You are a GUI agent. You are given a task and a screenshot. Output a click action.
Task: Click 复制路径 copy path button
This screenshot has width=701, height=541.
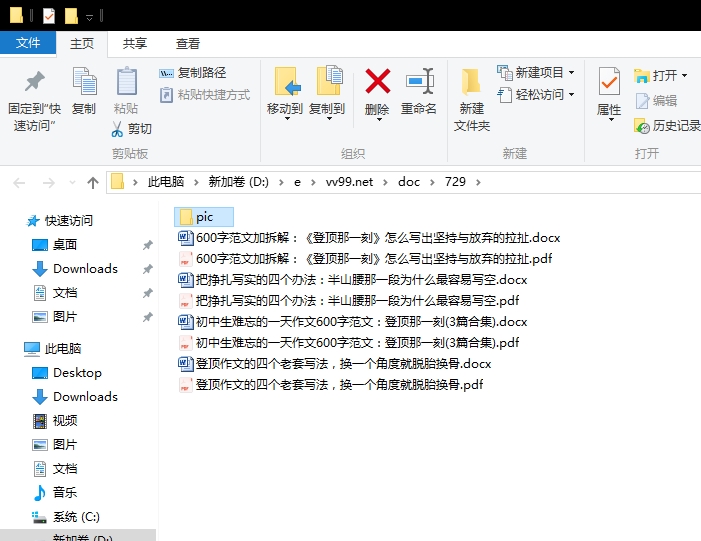point(193,72)
